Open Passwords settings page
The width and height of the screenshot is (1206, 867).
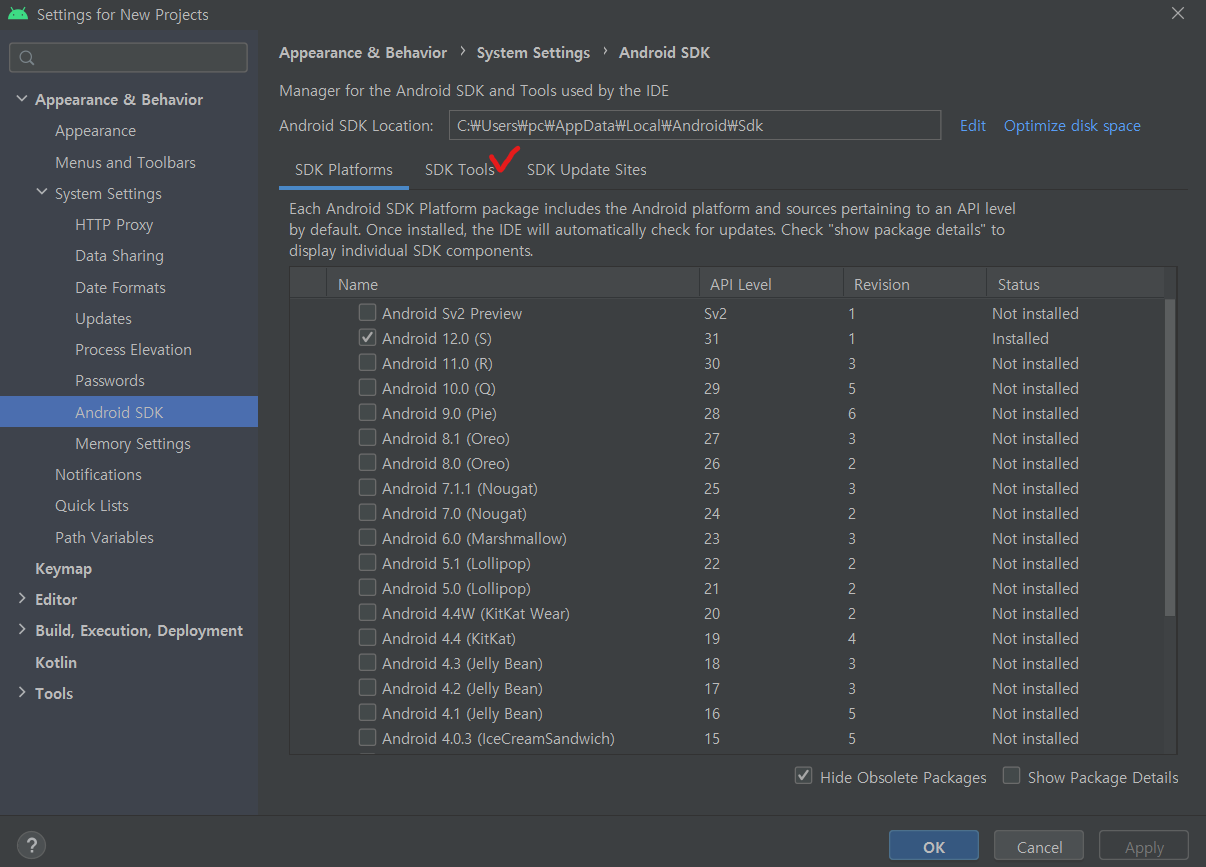click(110, 380)
